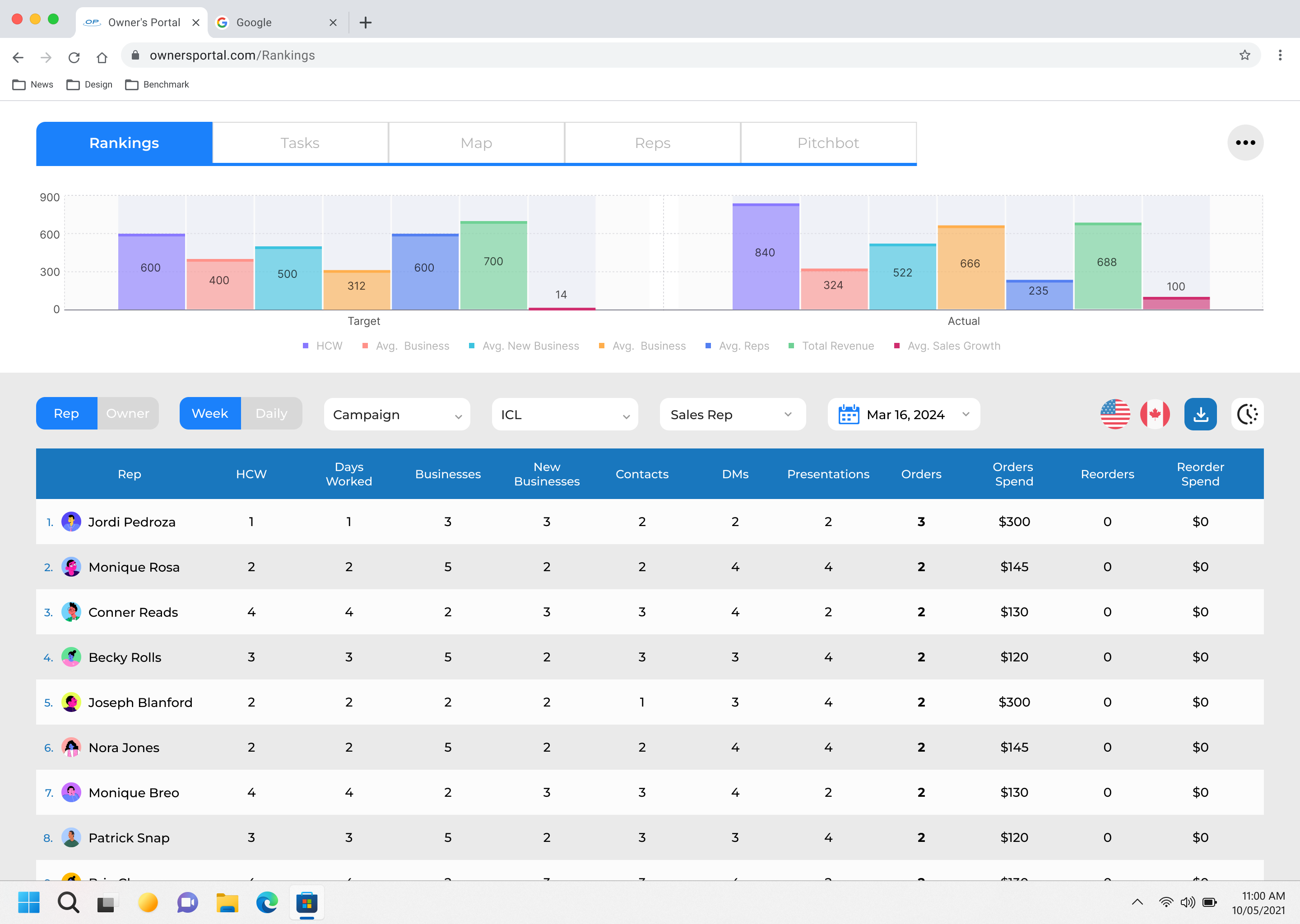Open Microsoft Edge from the taskbar

[266, 902]
